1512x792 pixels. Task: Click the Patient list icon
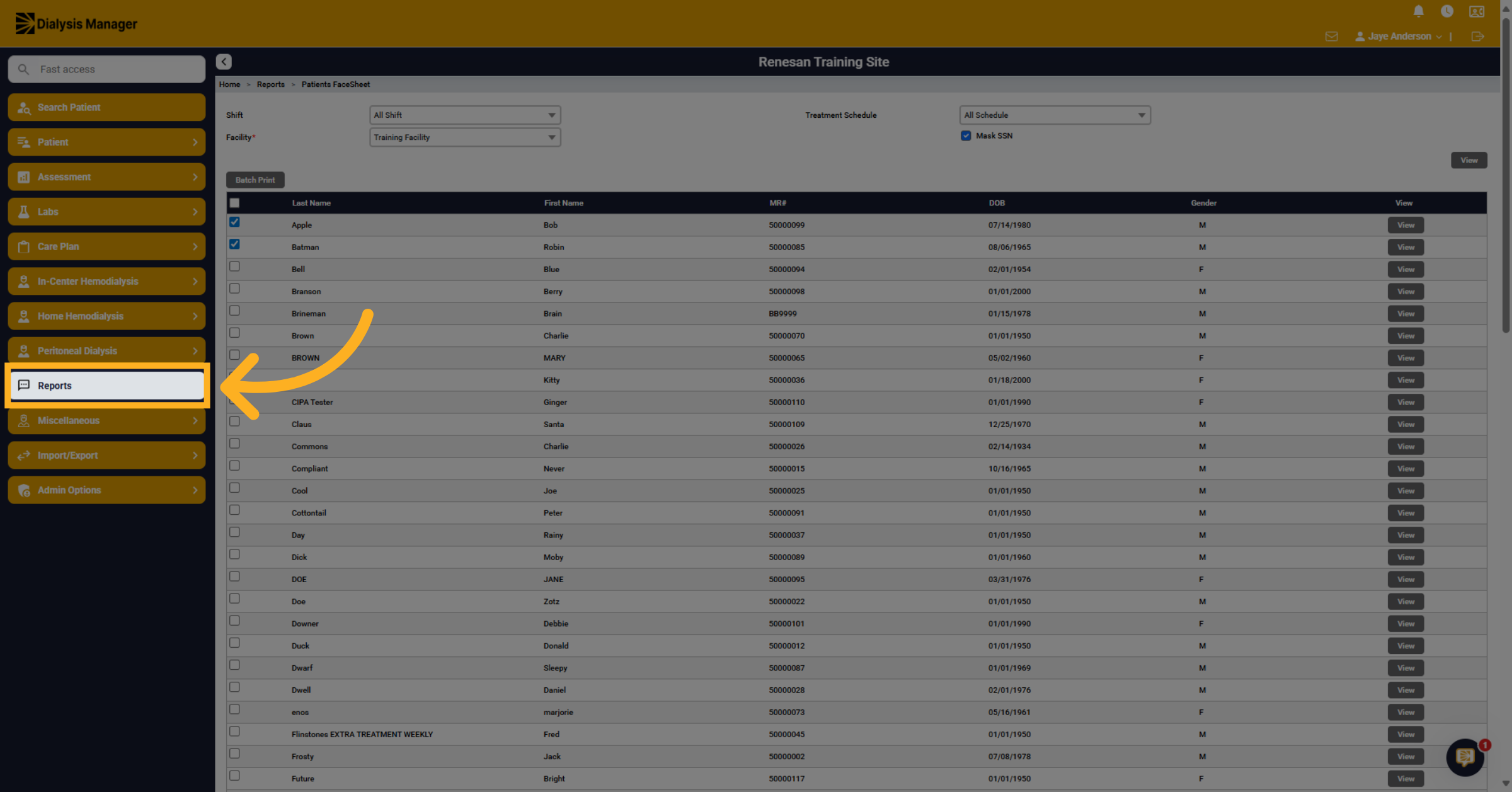(x=24, y=142)
